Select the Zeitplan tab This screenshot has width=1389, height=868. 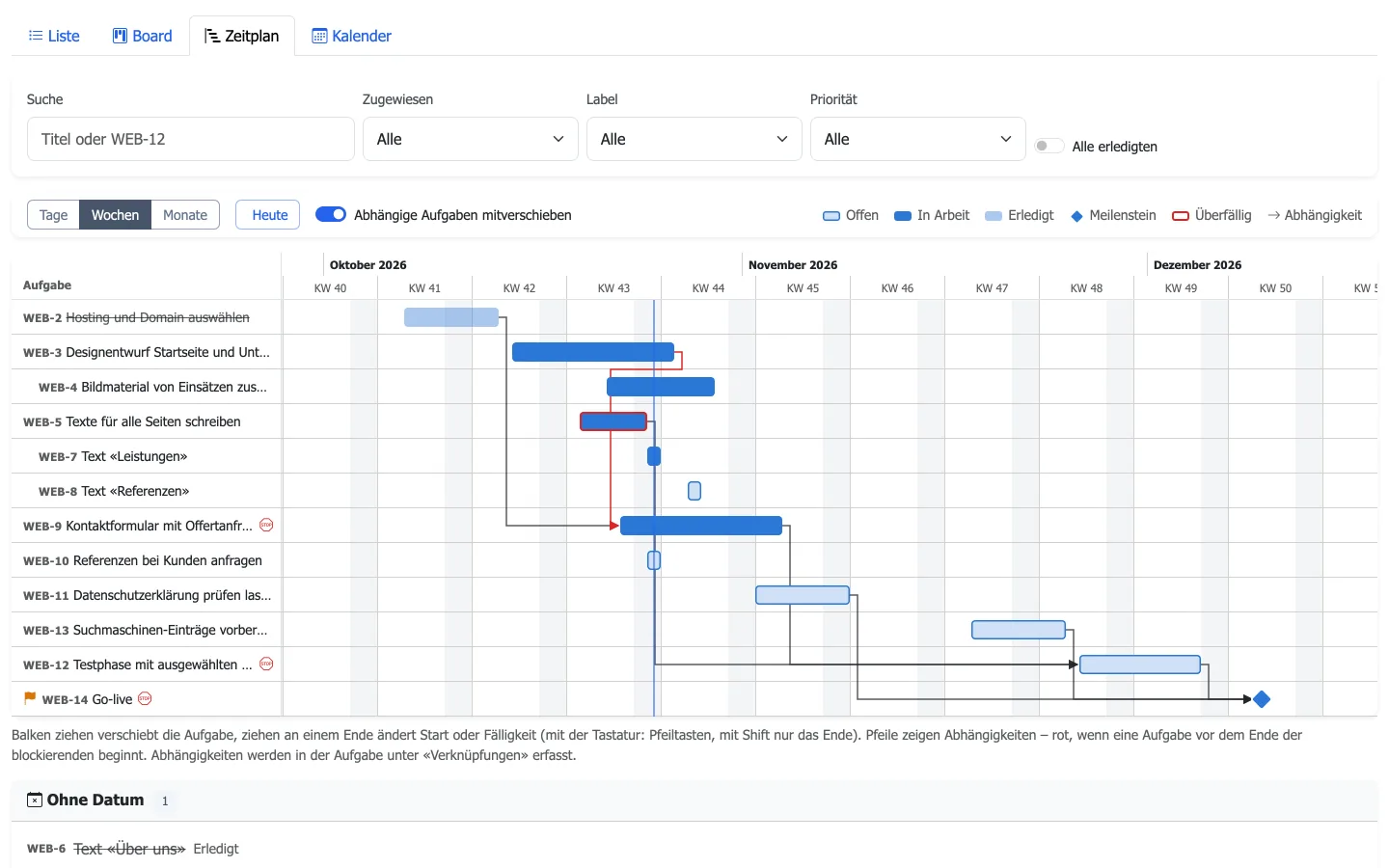click(242, 36)
